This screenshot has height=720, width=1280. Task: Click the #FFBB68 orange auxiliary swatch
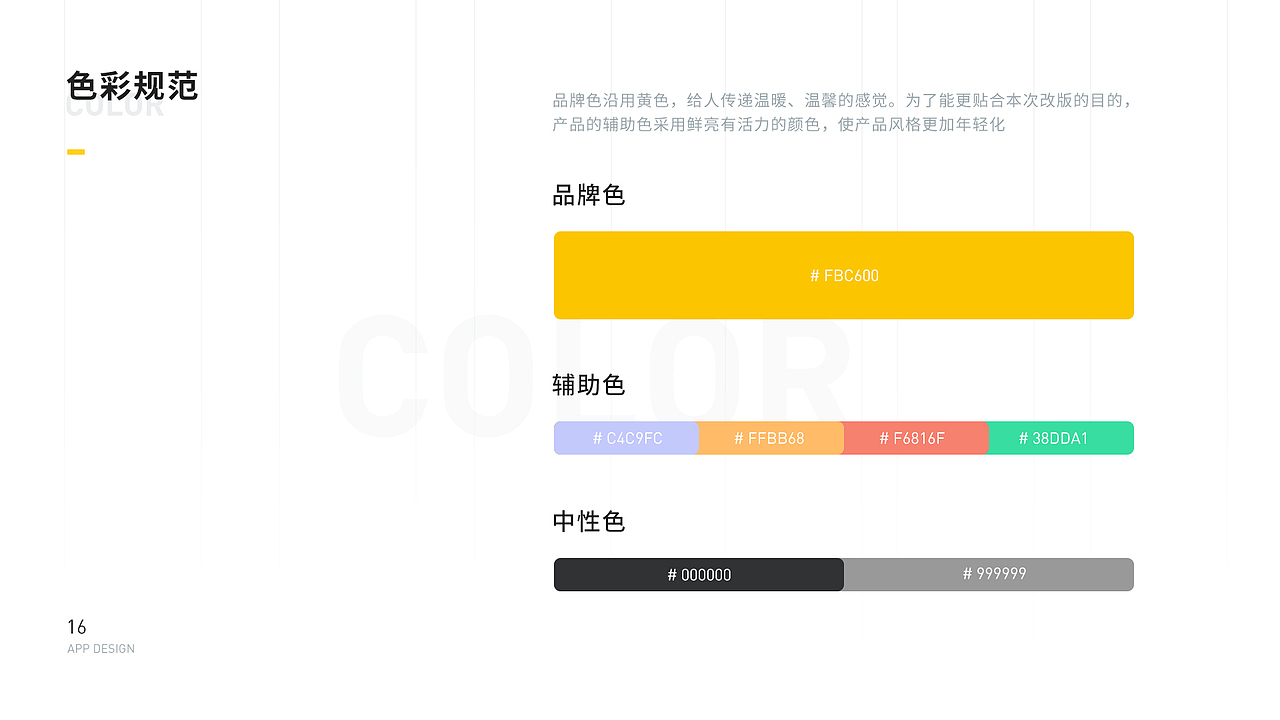tap(771, 438)
